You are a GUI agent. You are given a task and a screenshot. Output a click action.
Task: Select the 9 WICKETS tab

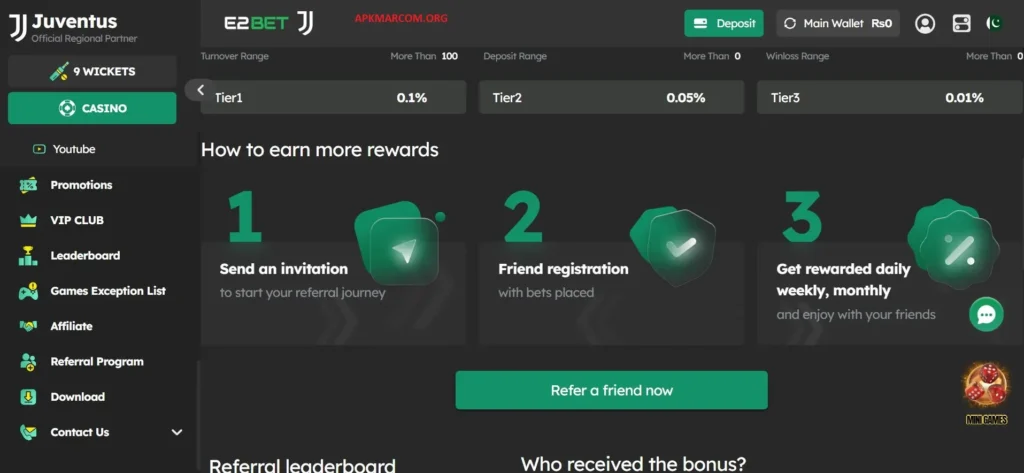[x=92, y=72]
